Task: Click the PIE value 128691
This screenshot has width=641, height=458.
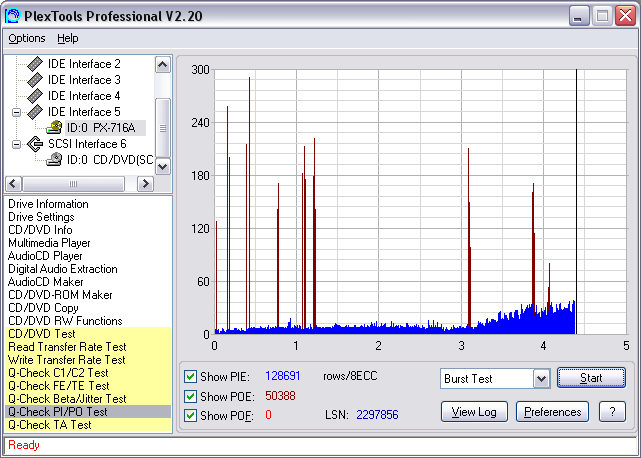Action: tap(283, 376)
